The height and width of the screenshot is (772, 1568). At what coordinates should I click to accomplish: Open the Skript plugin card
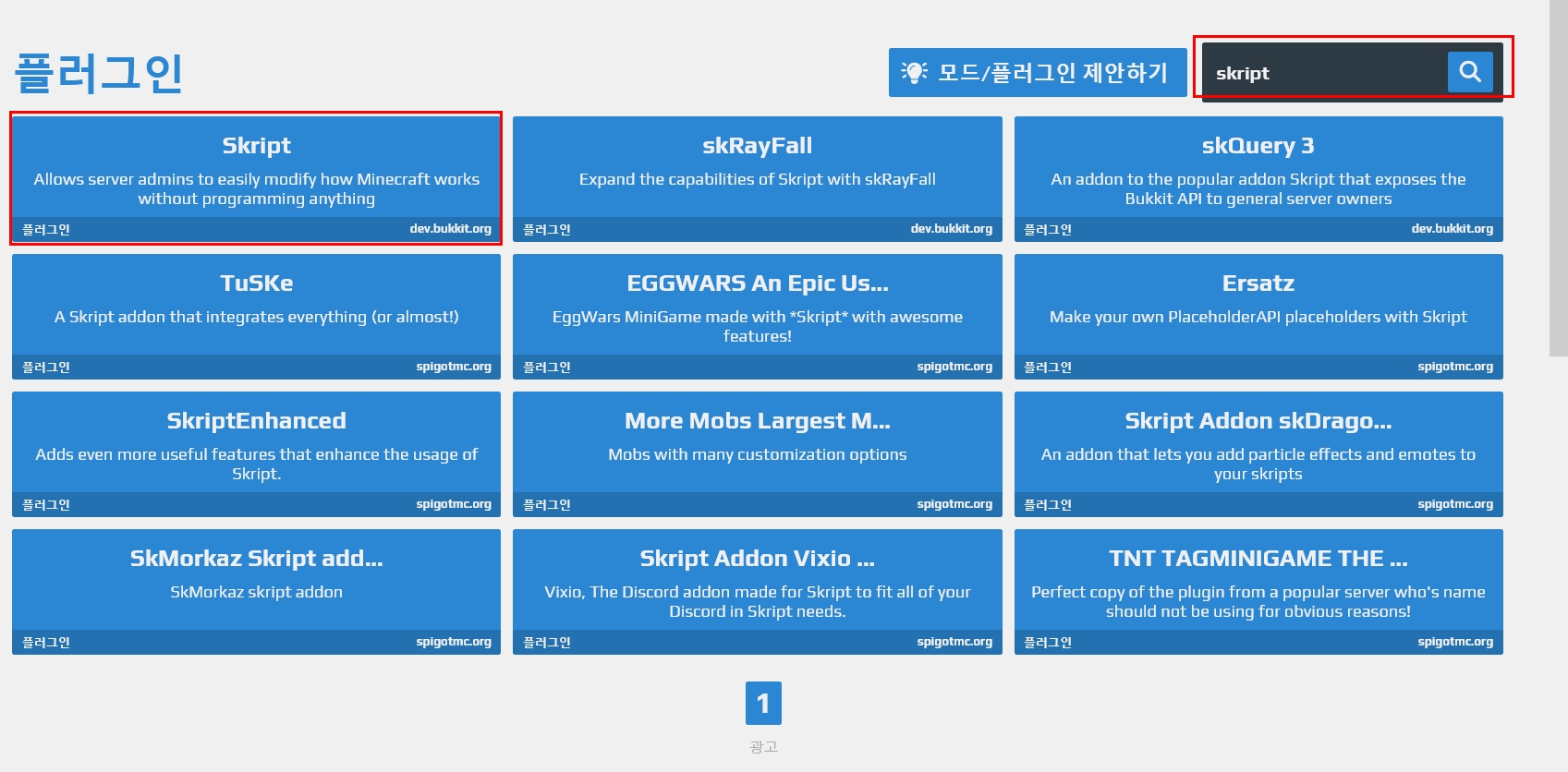256,178
